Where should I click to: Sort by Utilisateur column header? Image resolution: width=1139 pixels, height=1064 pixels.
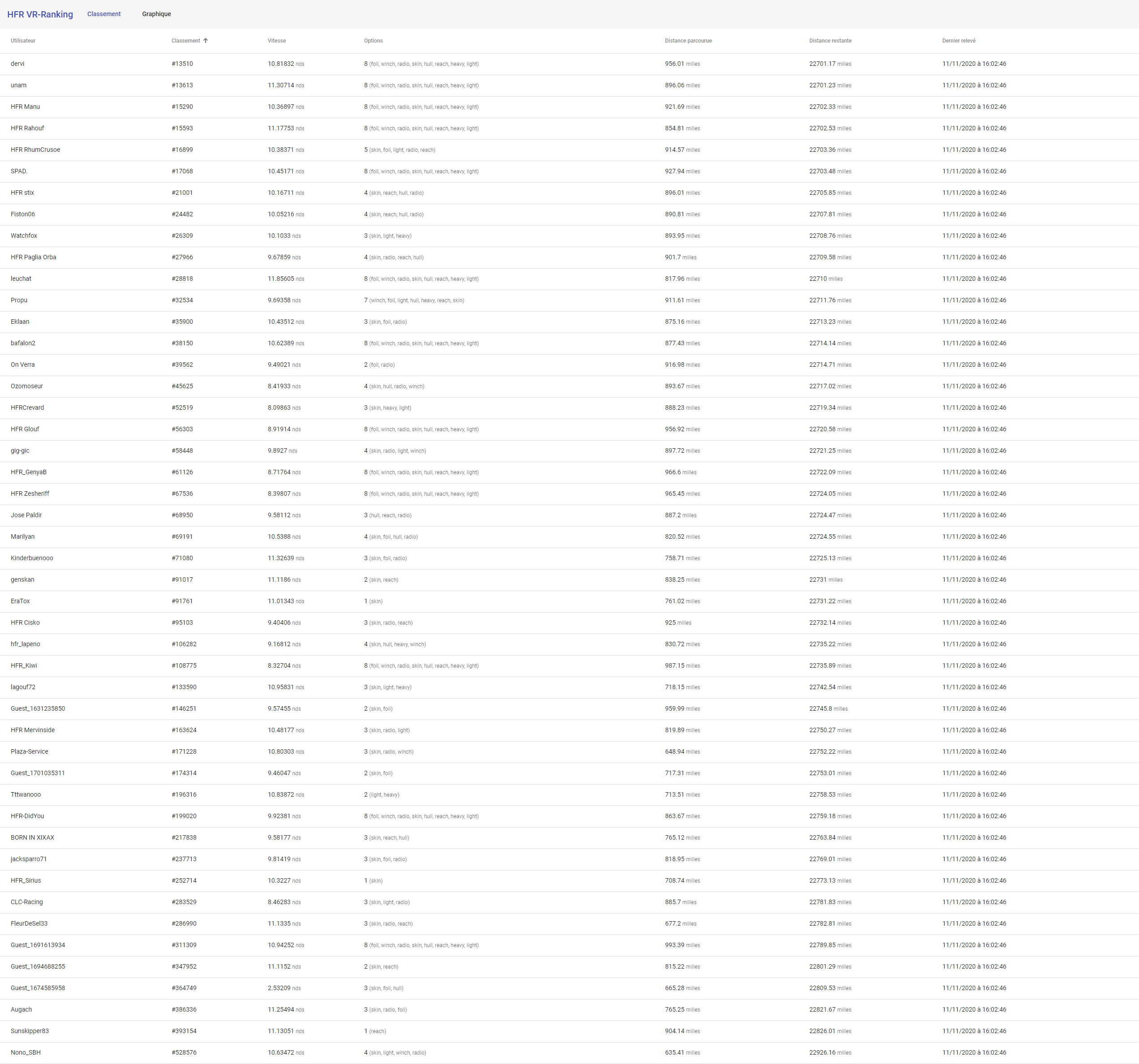pyautogui.click(x=23, y=41)
